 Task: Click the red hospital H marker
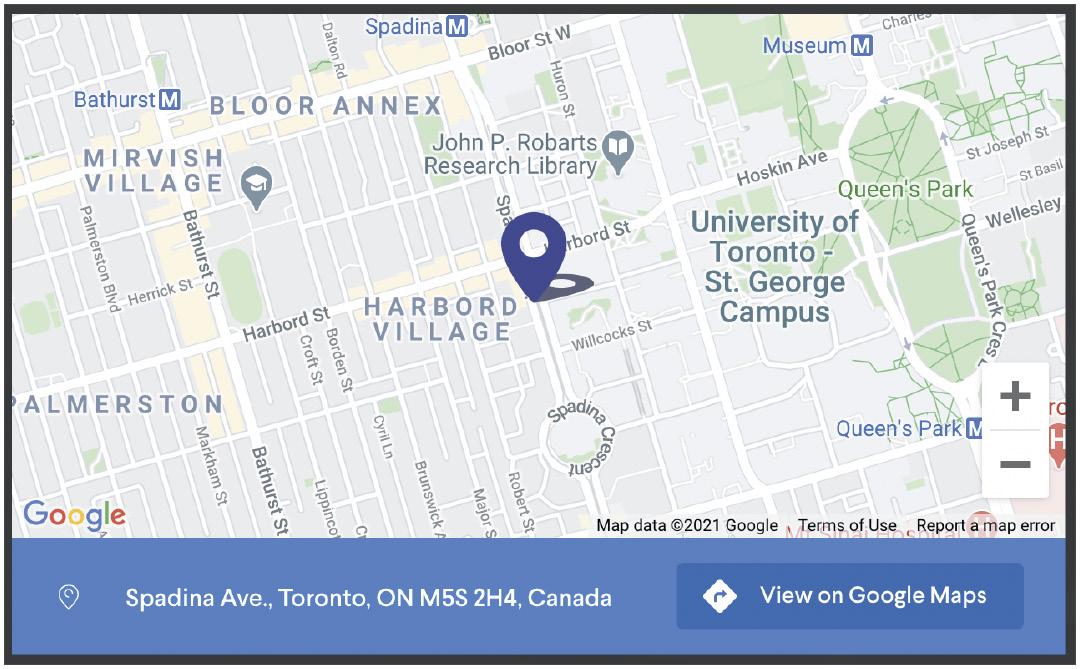tap(1057, 440)
